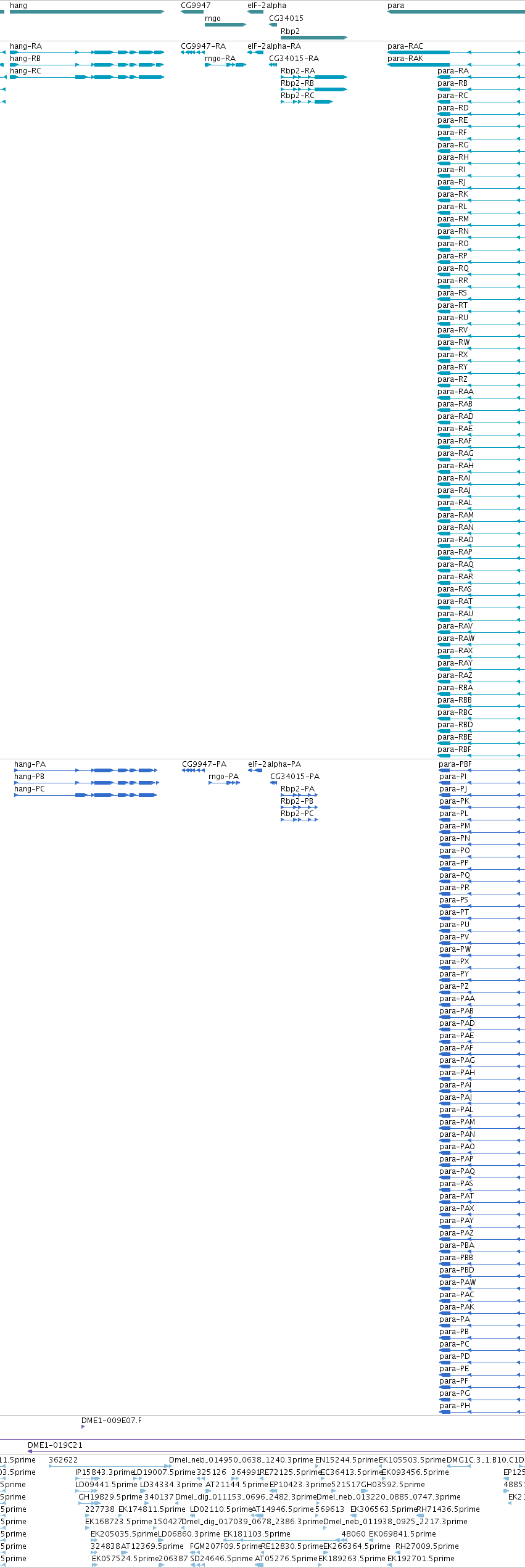The width and height of the screenshot is (525, 1568).
Task: Click the 362622 EST label
Action: pyautogui.click(x=64, y=1460)
